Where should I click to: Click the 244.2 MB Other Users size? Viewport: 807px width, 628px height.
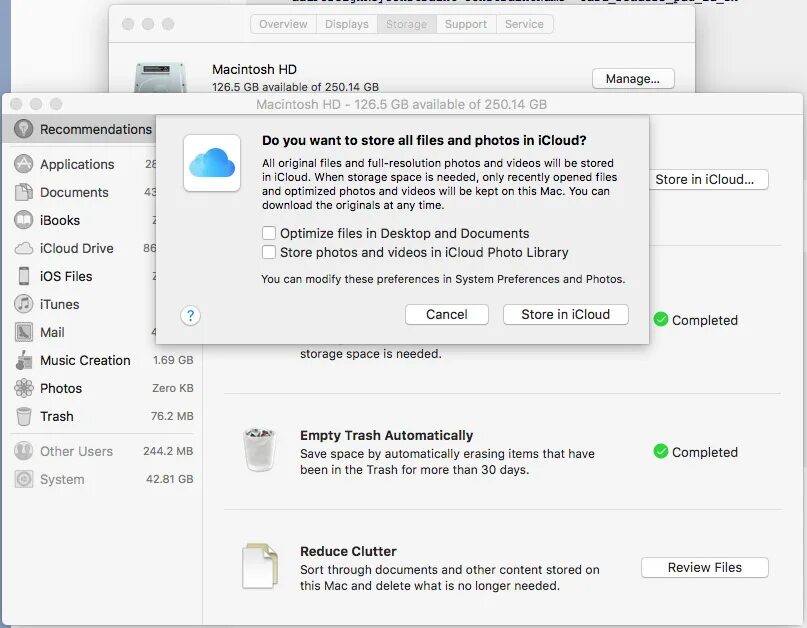click(x=168, y=451)
